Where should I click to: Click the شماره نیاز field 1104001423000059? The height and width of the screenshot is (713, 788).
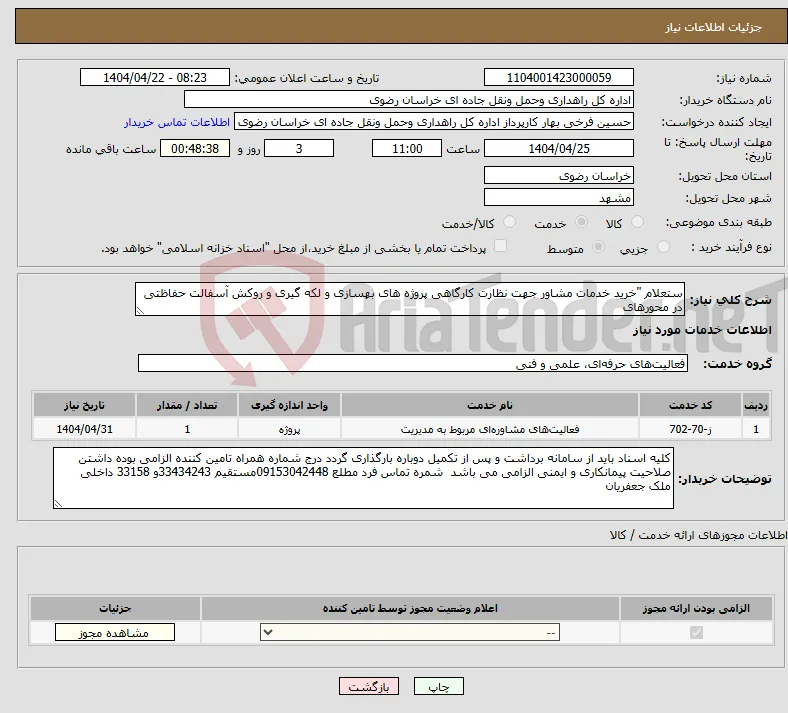[x=559, y=77]
